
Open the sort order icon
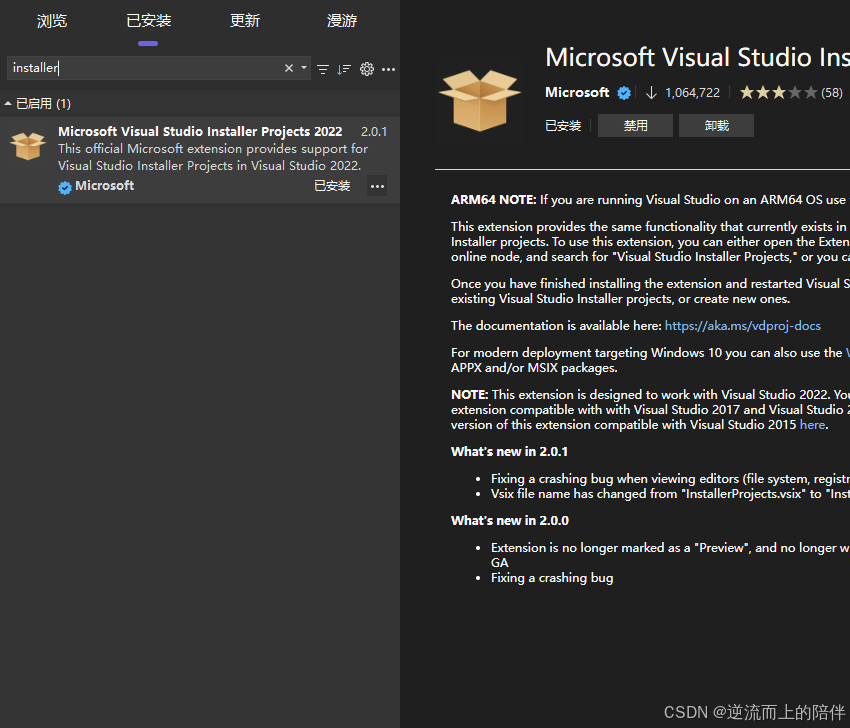click(x=344, y=69)
